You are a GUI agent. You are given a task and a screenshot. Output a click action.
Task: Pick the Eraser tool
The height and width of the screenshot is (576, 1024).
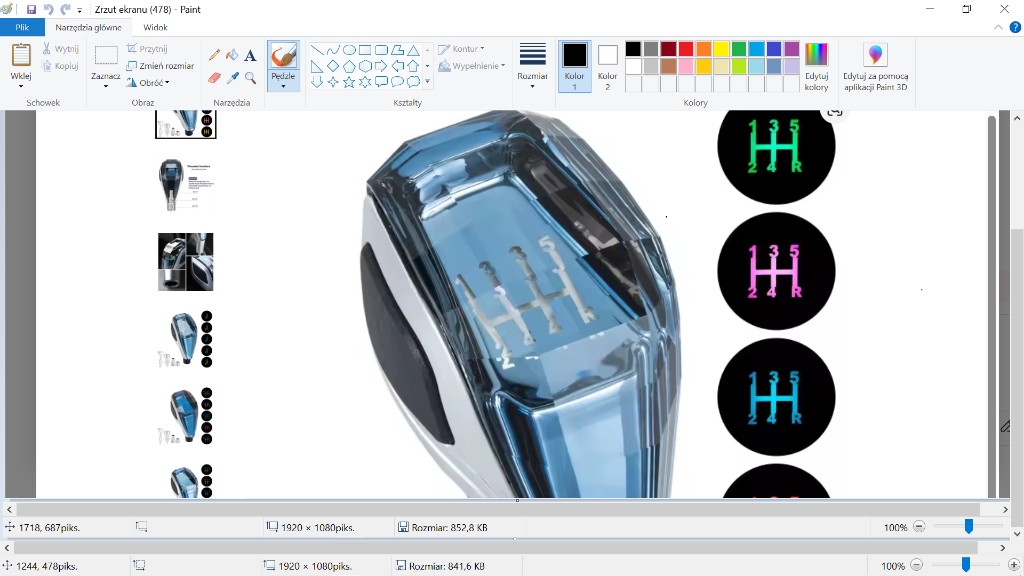(x=214, y=78)
